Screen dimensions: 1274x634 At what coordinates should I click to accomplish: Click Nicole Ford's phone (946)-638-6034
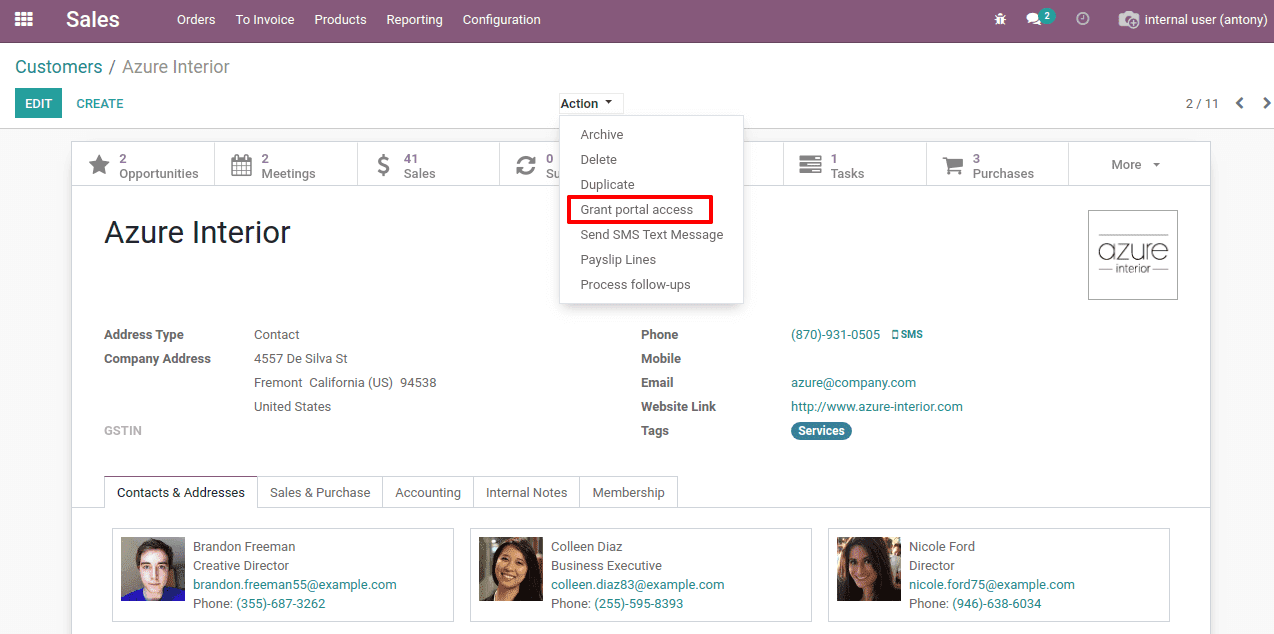click(x=997, y=604)
